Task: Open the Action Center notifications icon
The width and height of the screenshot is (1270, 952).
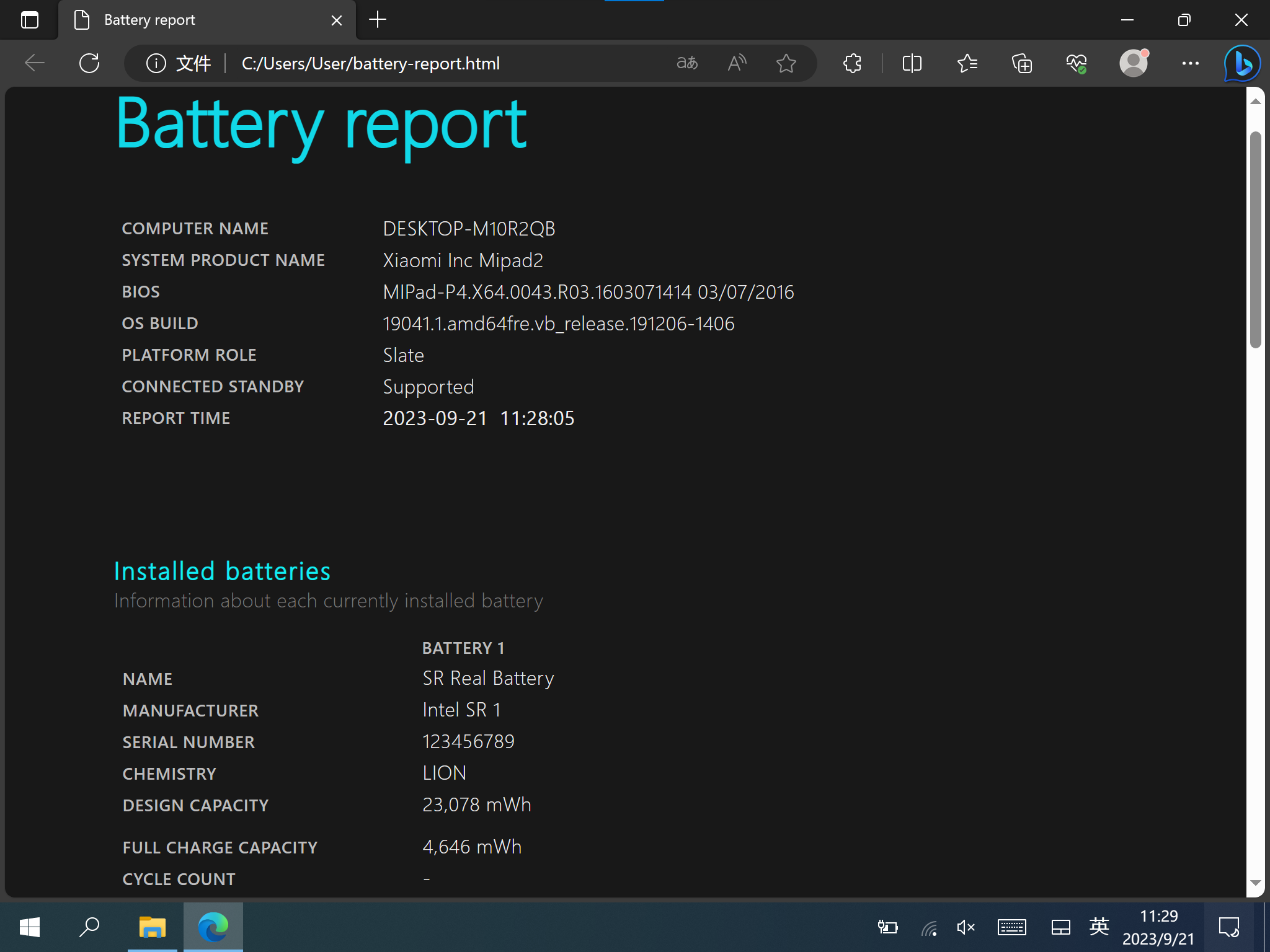Action: tap(1228, 927)
